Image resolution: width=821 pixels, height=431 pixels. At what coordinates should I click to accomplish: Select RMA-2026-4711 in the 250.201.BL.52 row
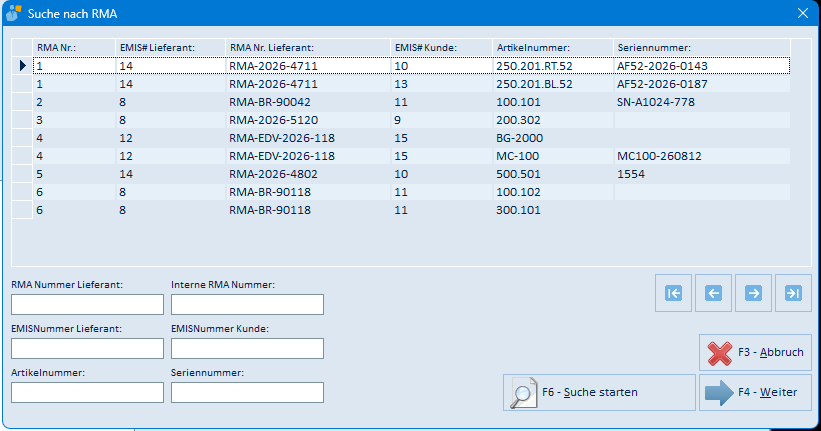308,84
